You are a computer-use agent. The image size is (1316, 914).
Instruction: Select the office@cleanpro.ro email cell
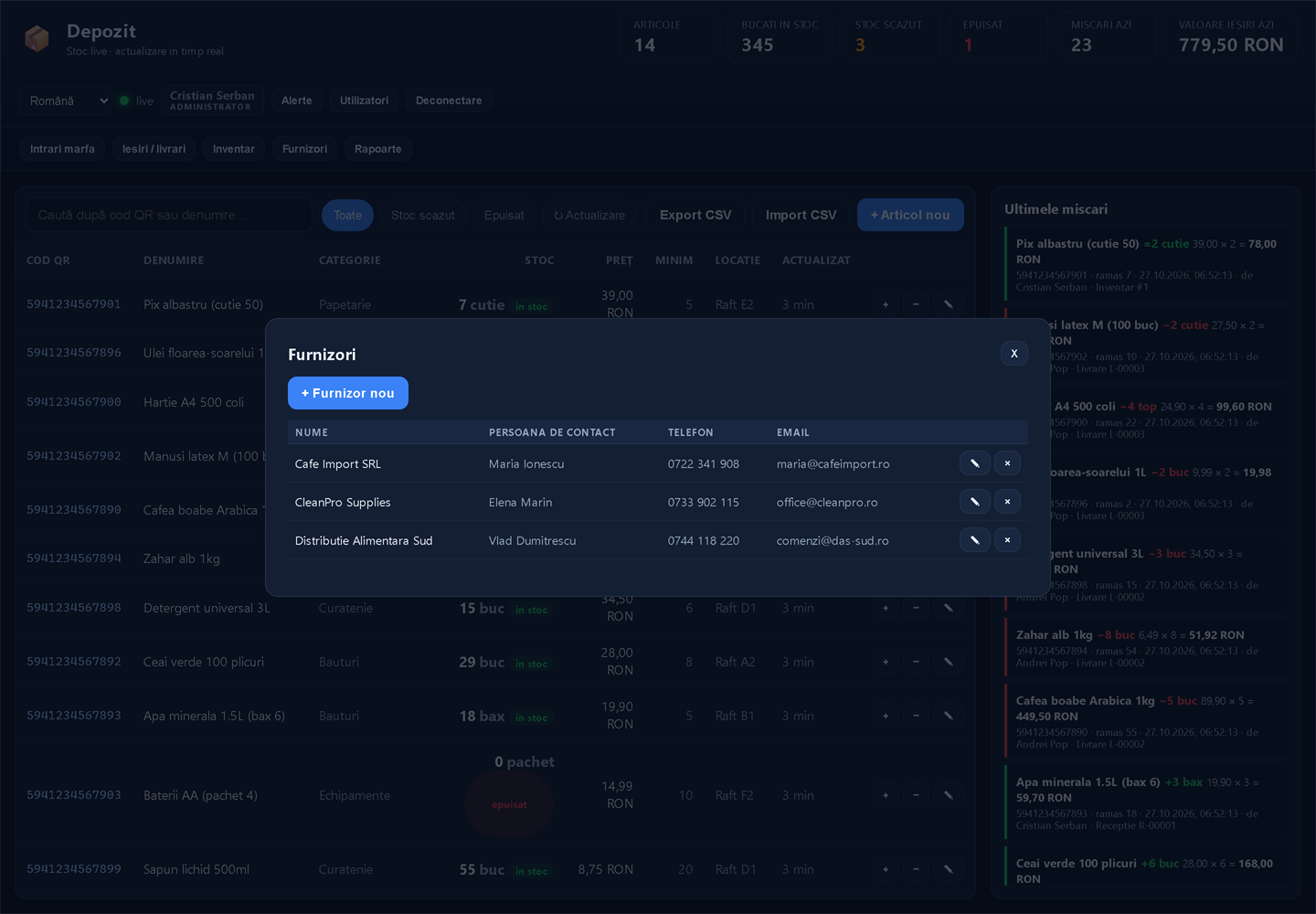(x=827, y=502)
